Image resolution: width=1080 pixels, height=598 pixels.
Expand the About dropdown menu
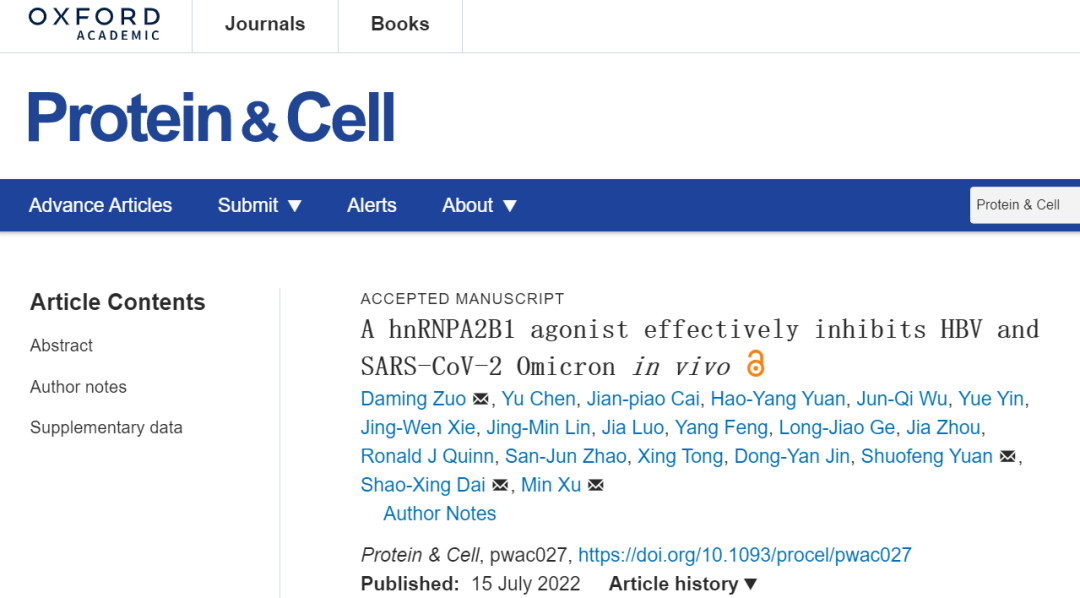pyautogui.click(x=480, y=205)
